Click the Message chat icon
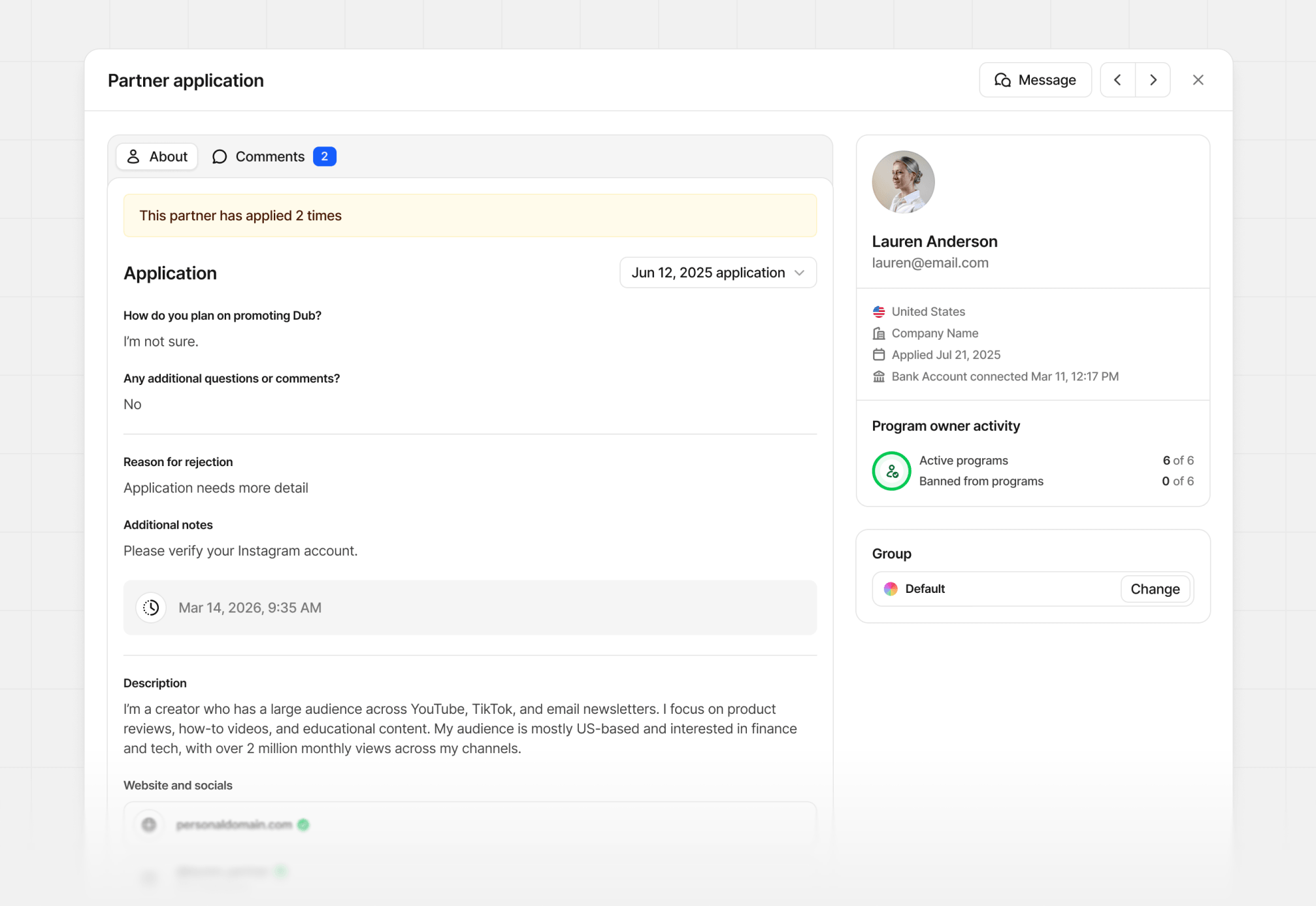Viewport: 1316px width, 906px height. (1002, 80)
